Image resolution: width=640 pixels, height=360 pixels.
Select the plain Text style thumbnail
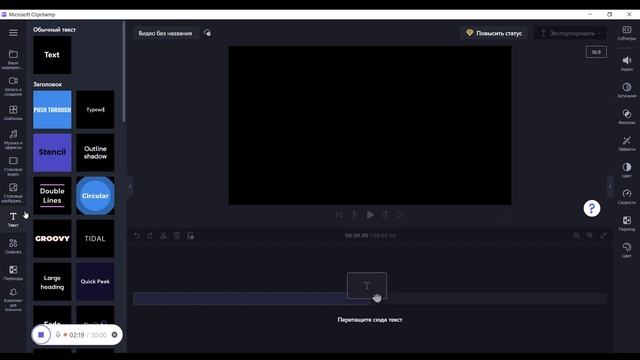tap(52, 55)
